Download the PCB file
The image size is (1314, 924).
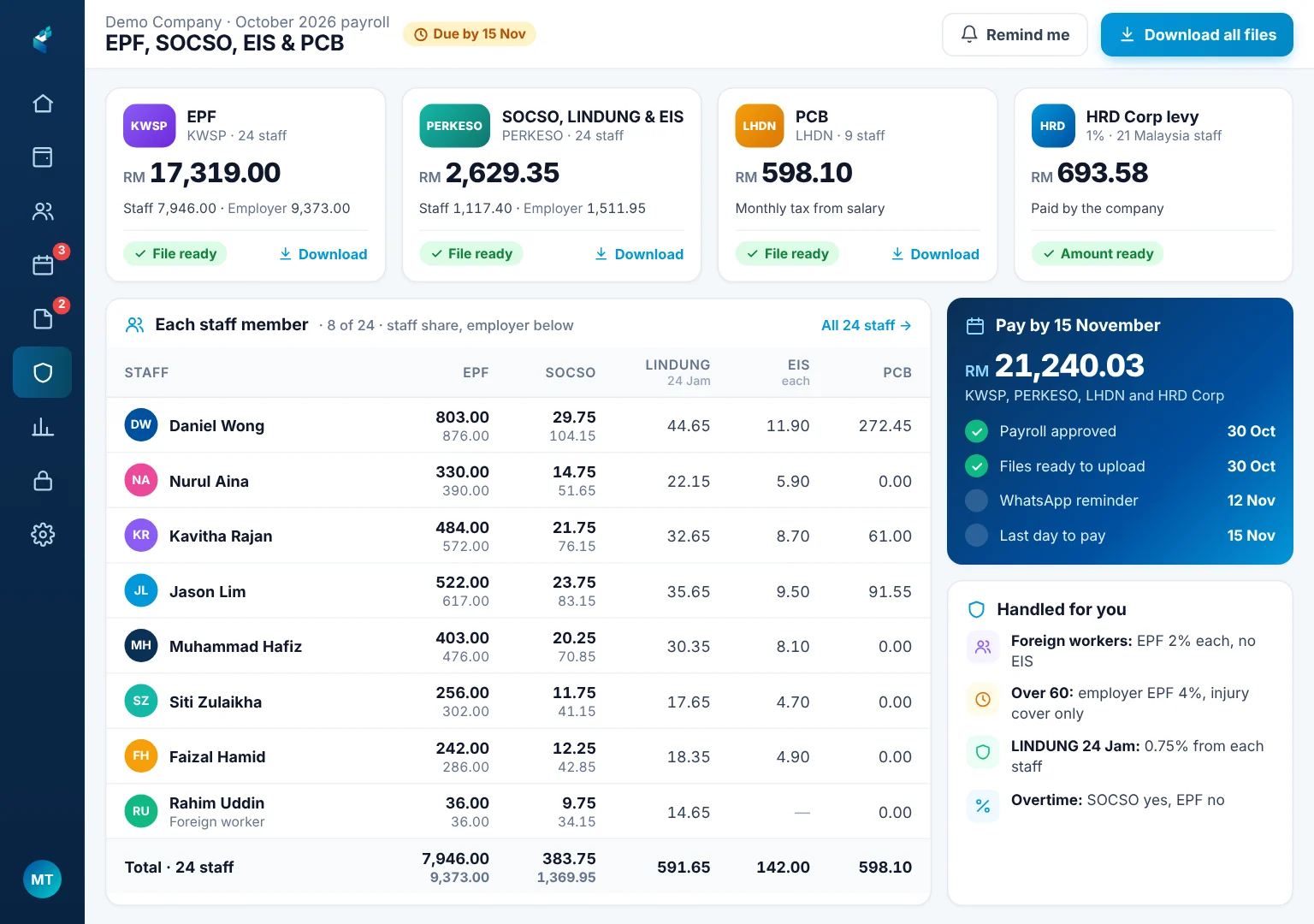coord(935,254)
